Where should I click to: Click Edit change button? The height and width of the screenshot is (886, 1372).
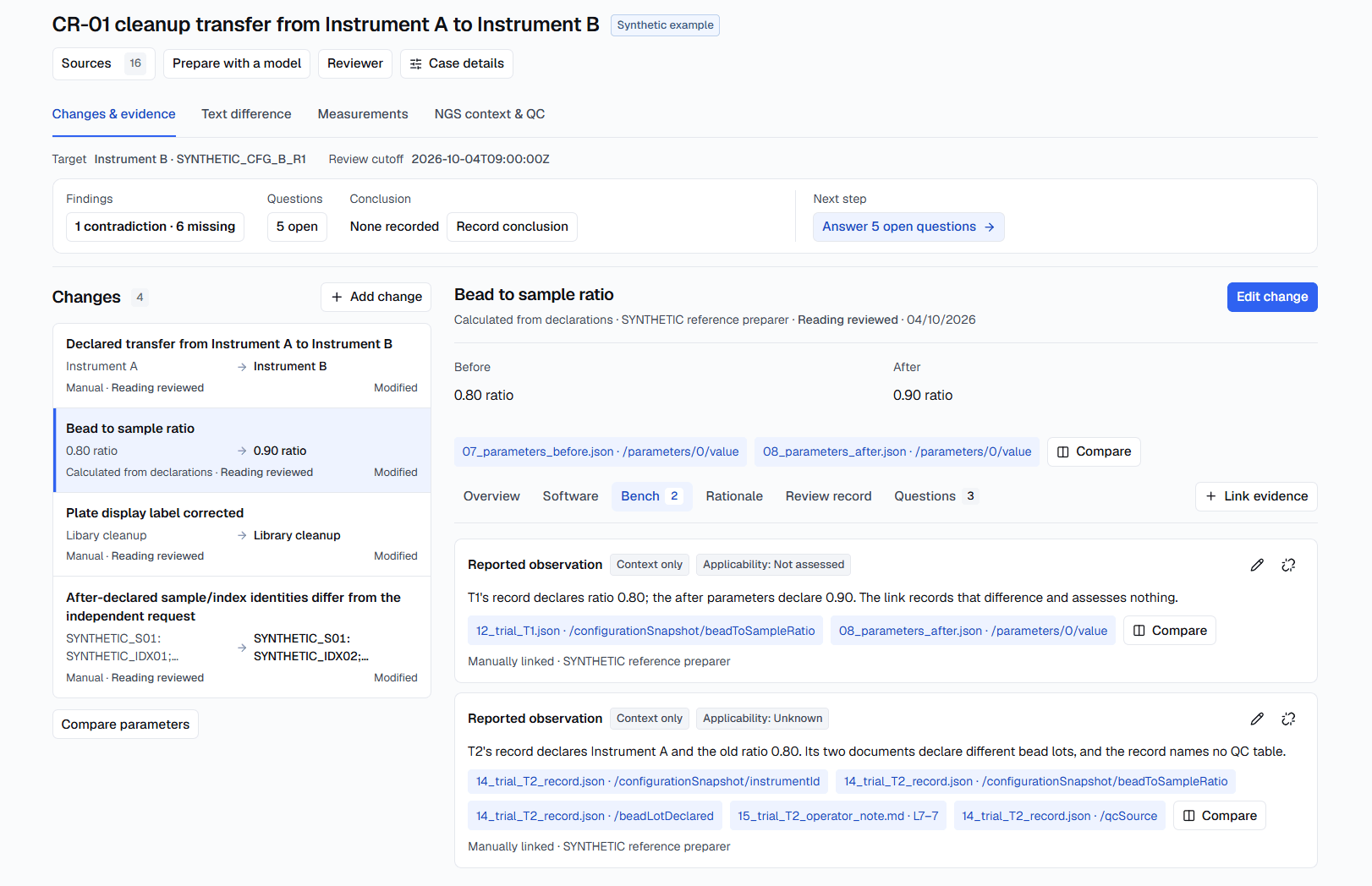tap(1272, 297)
